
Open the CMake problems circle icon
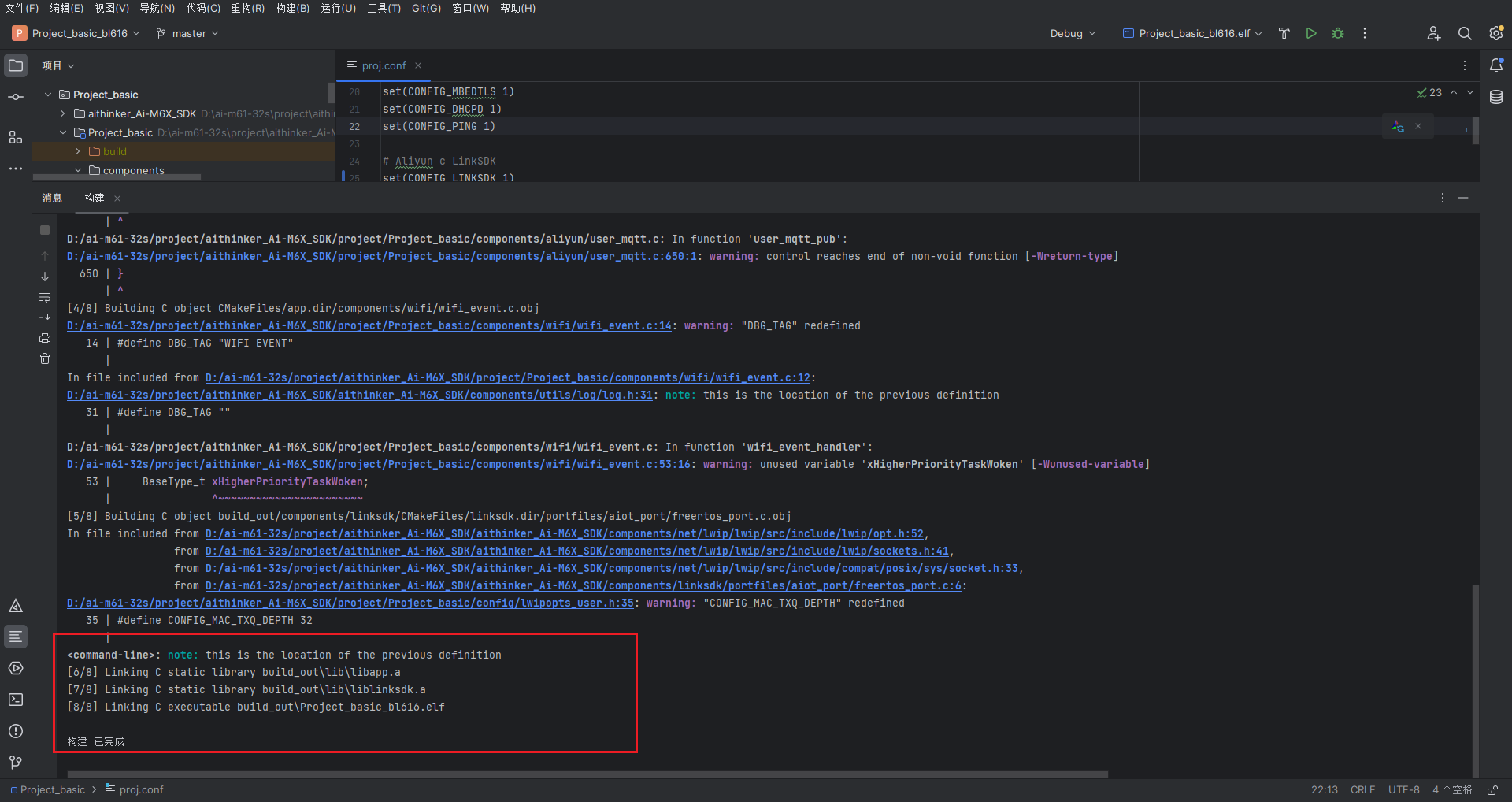pos(16,731)
